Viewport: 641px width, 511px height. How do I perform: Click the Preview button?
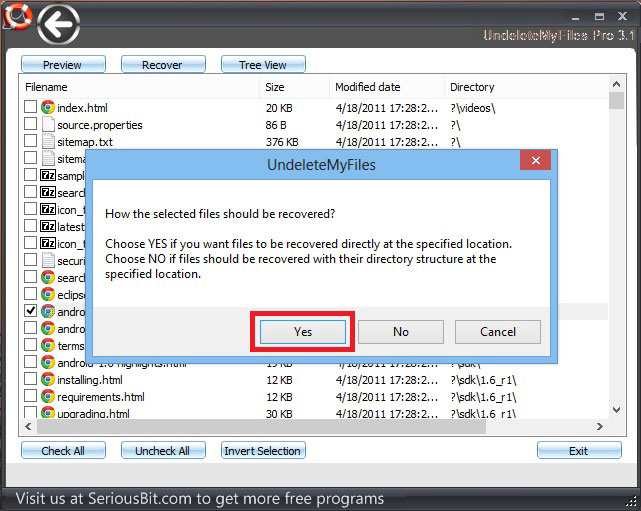click(63, 65)
